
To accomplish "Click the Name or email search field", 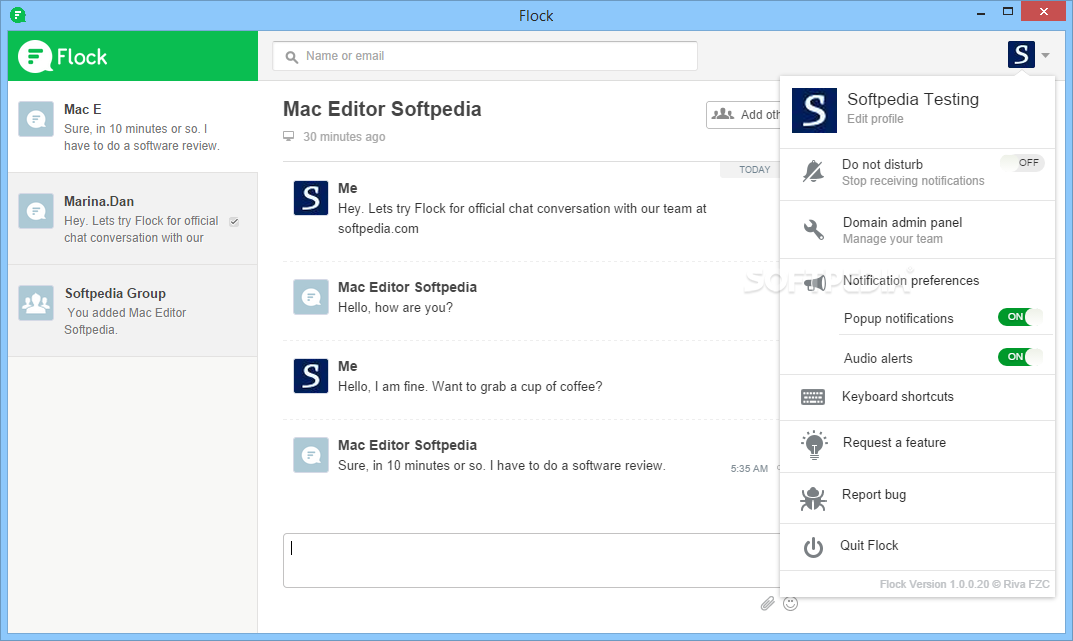I will pyautogui.click(x=485, y=56).
